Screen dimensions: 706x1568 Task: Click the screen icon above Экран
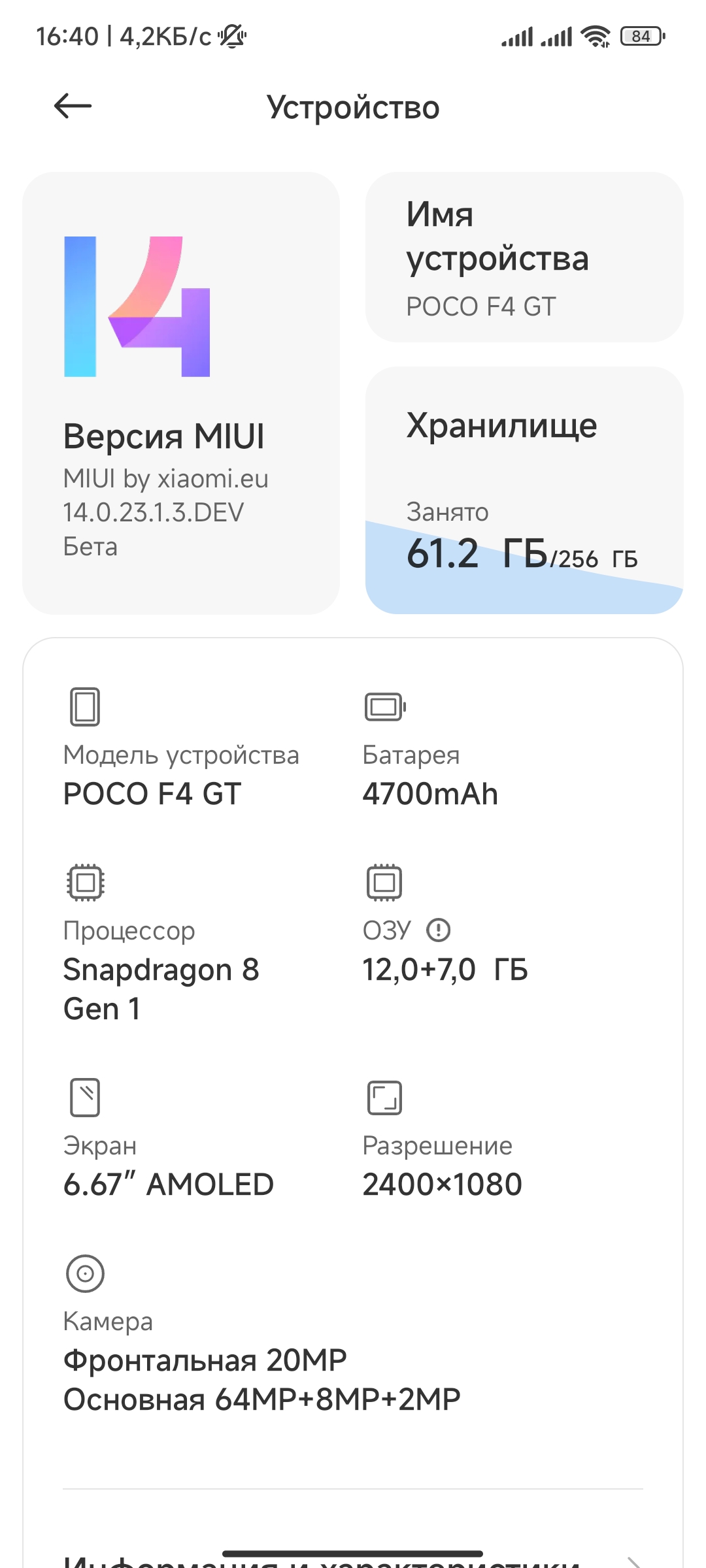pos(85,1097)
